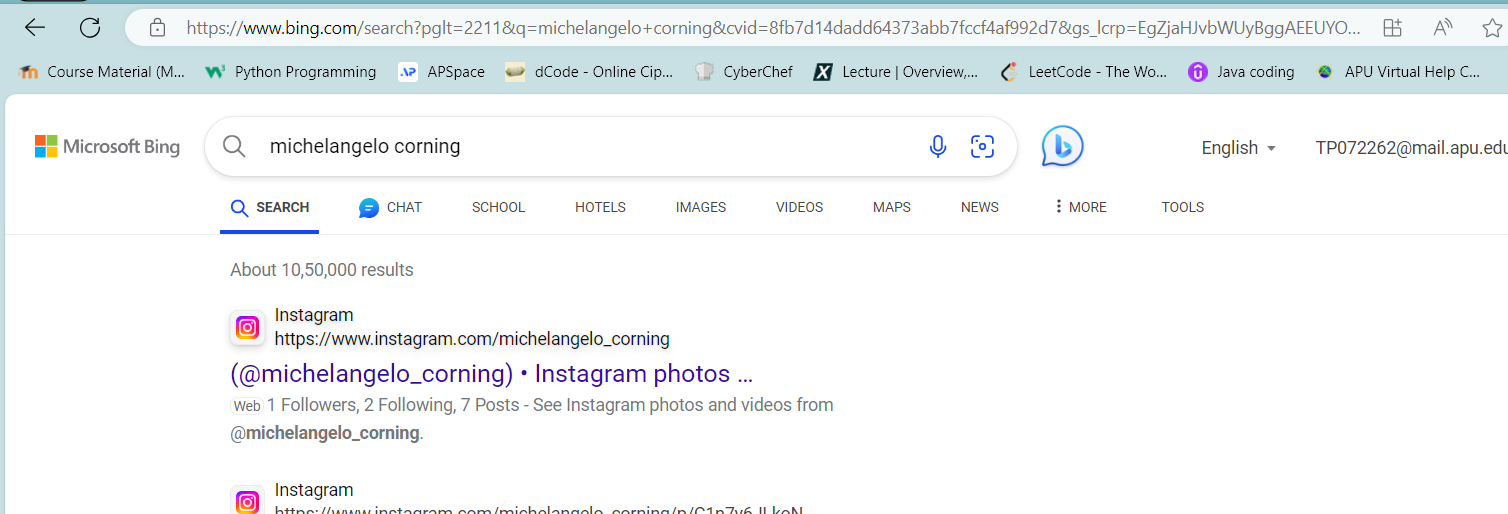
Task: Click Instagram icon of second search result
Action: pyautogui.click(x=248, y=500)
